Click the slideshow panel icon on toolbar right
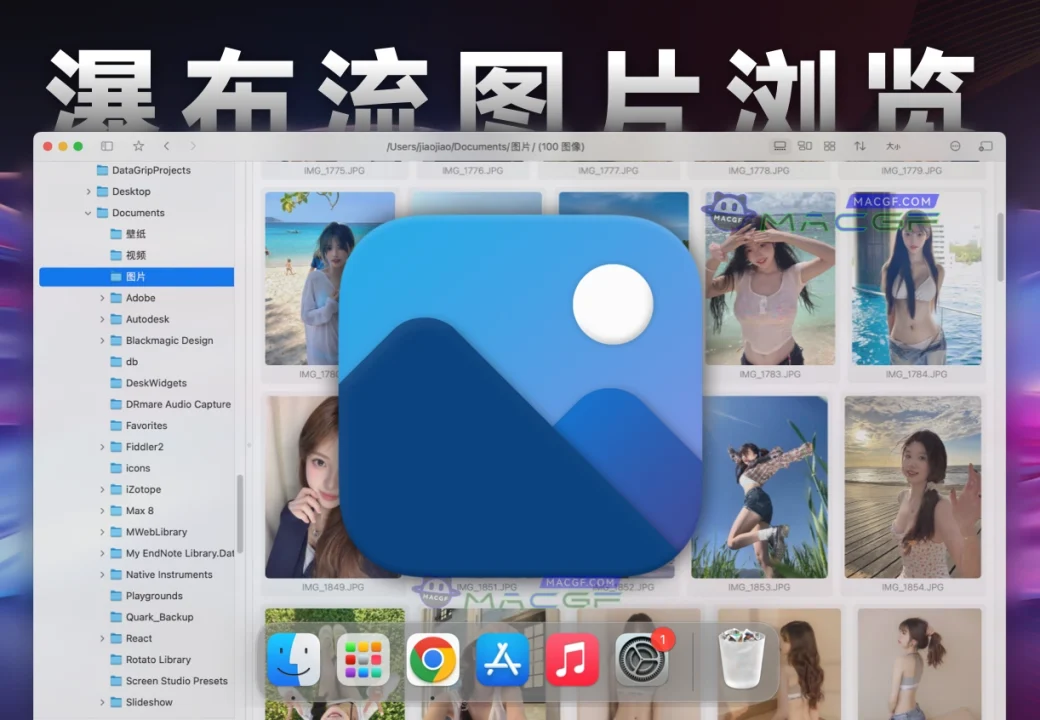The width and height of the screenshot is (1040, 720). point(986,146)
